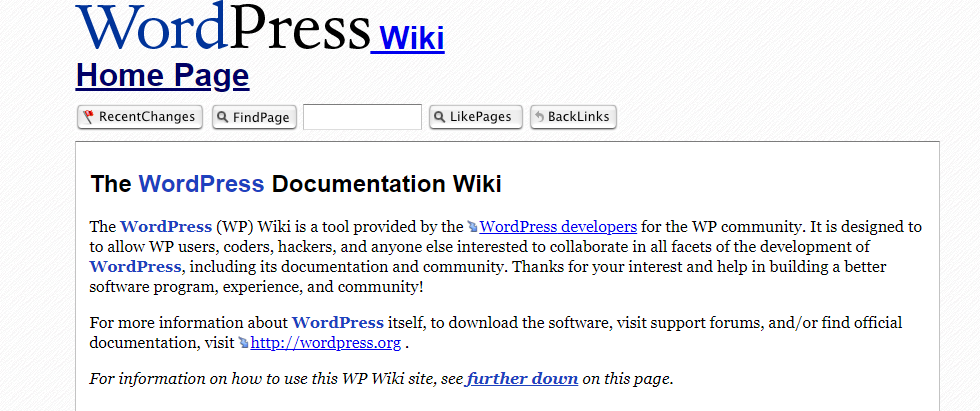
Task: Open the http://wordpress.org link
Action: (326, 343)
